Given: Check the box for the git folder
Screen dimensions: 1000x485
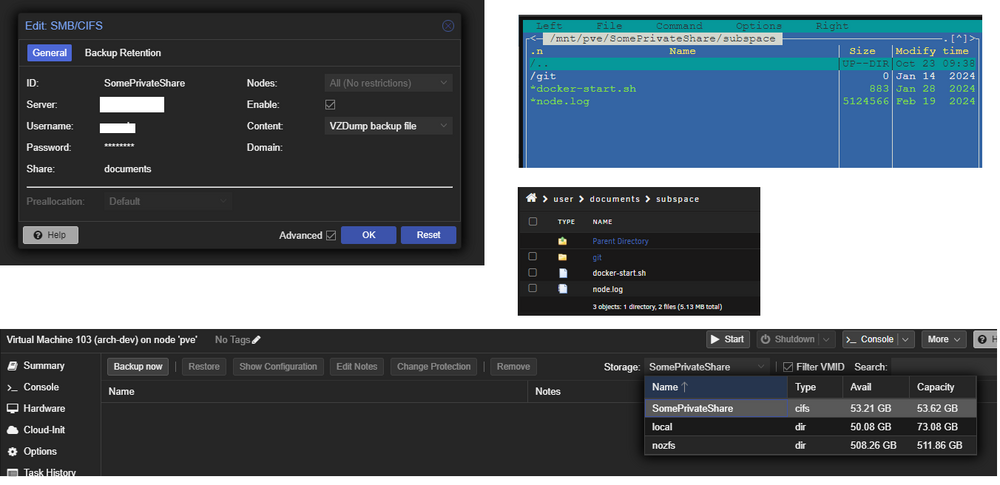Looking at the screenshot, I should pyautogui.click(x=533, y=257).
